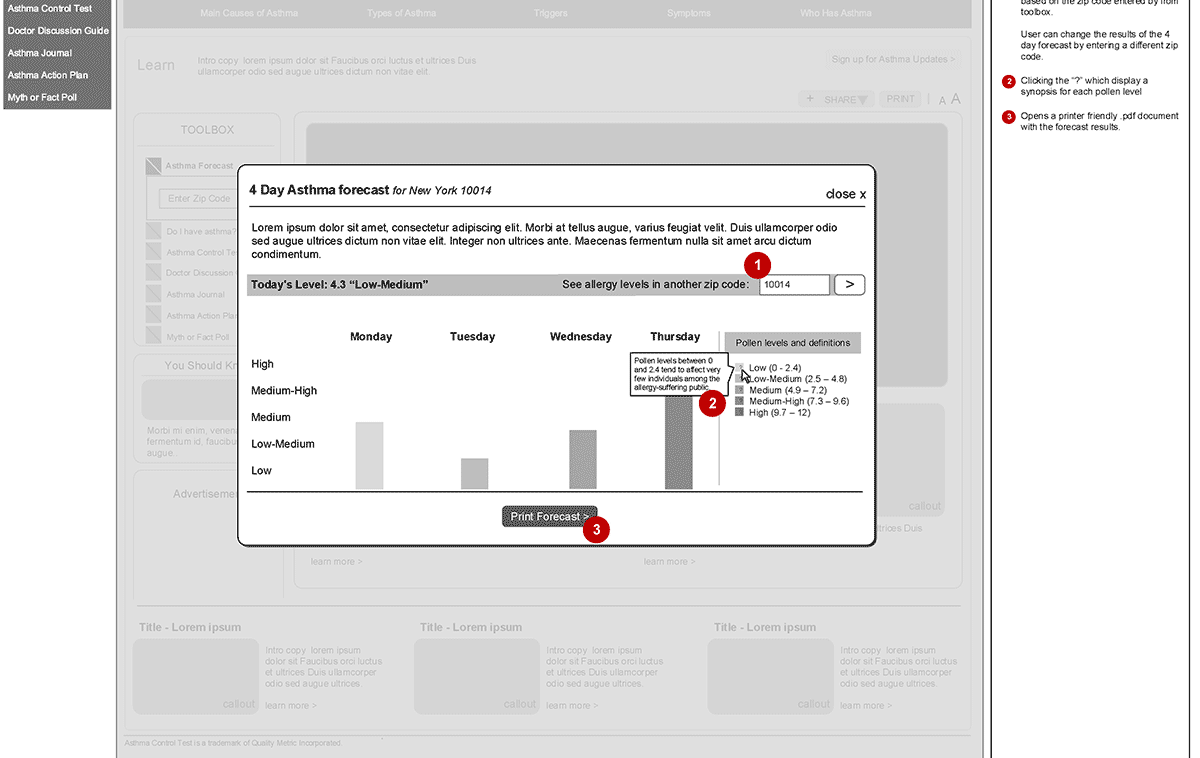Image resolution: width=1200 pixels, height=758 pixels.
Task: Click the Low pollen level question-mark icon
Action: pos(740,368)
